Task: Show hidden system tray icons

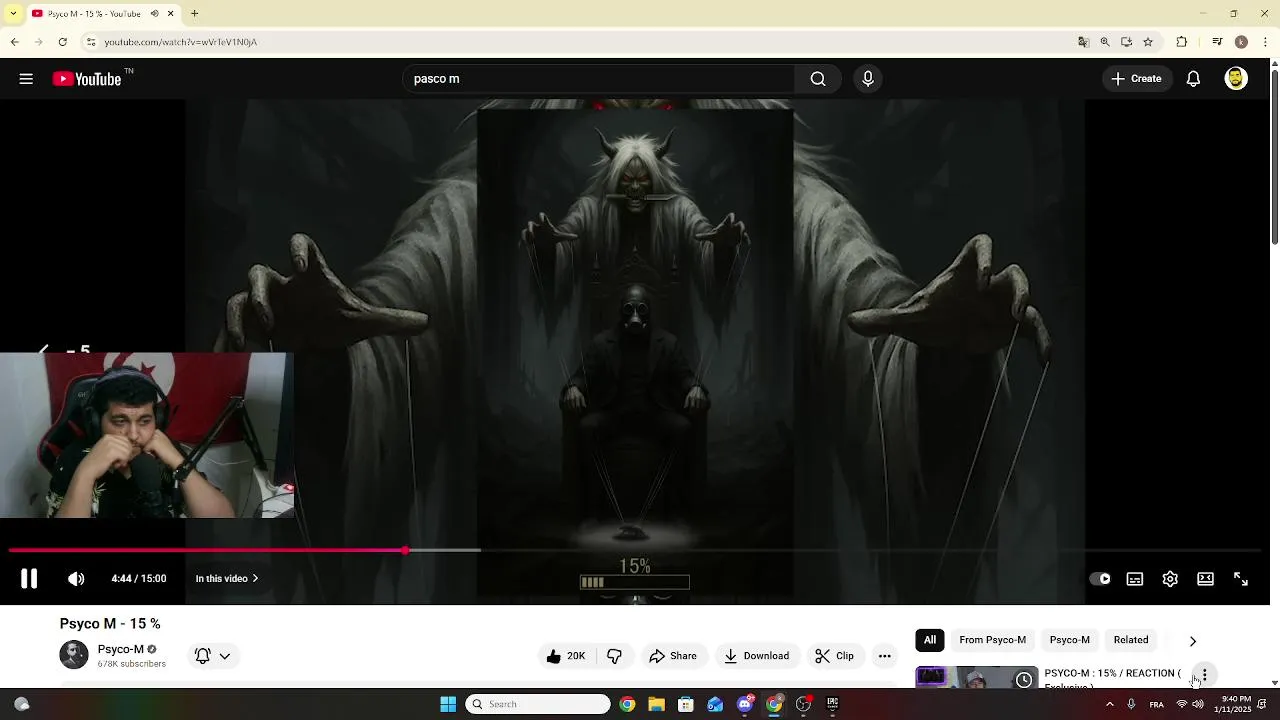Action: tap(1109, 704)
